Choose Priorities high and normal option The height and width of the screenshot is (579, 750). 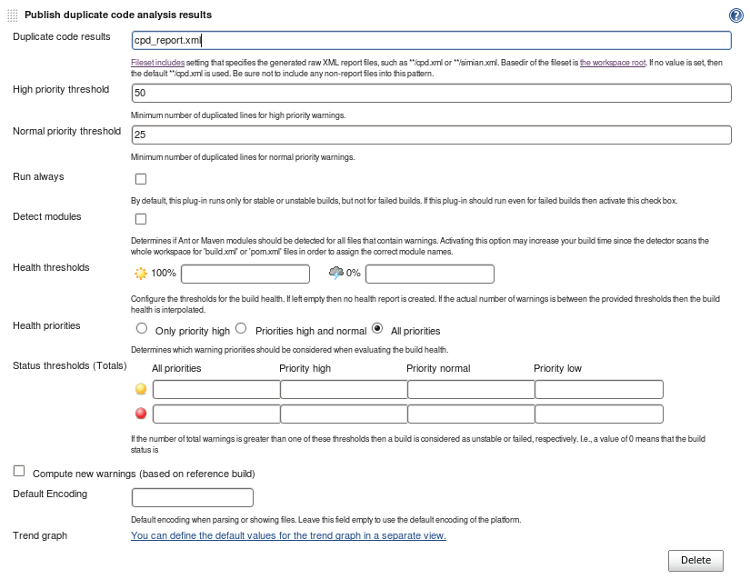(241, 328)
